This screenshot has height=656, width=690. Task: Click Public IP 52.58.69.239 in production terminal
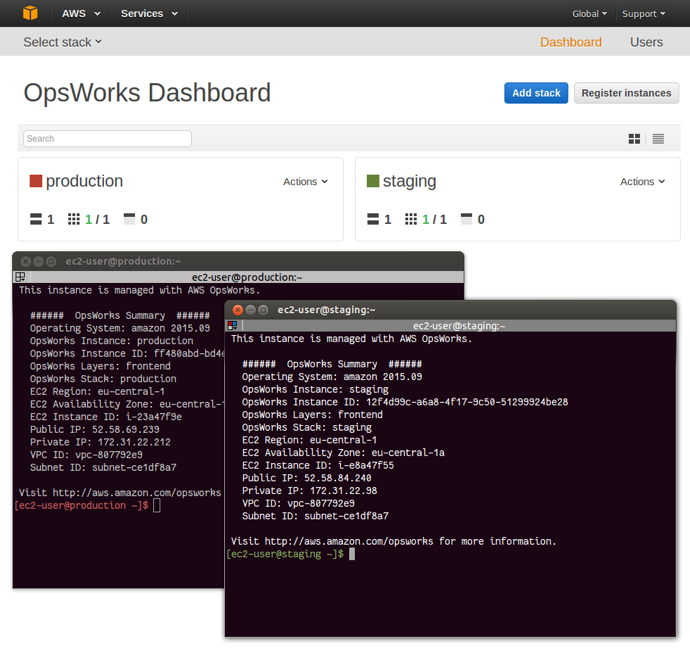95,429
